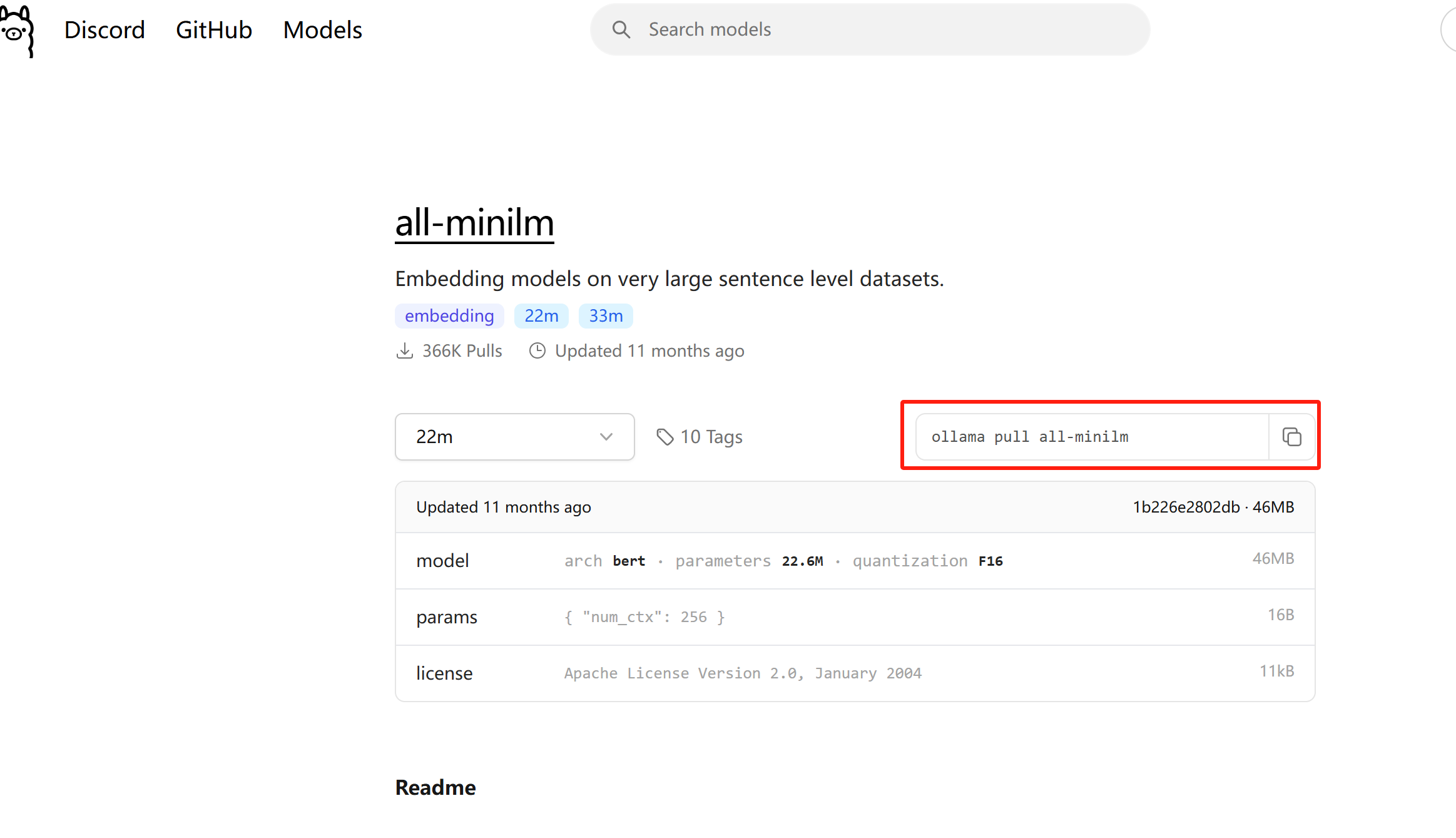Open the params file row
This screenshot has height=838, width=1456.
click(x=855, y=617)
